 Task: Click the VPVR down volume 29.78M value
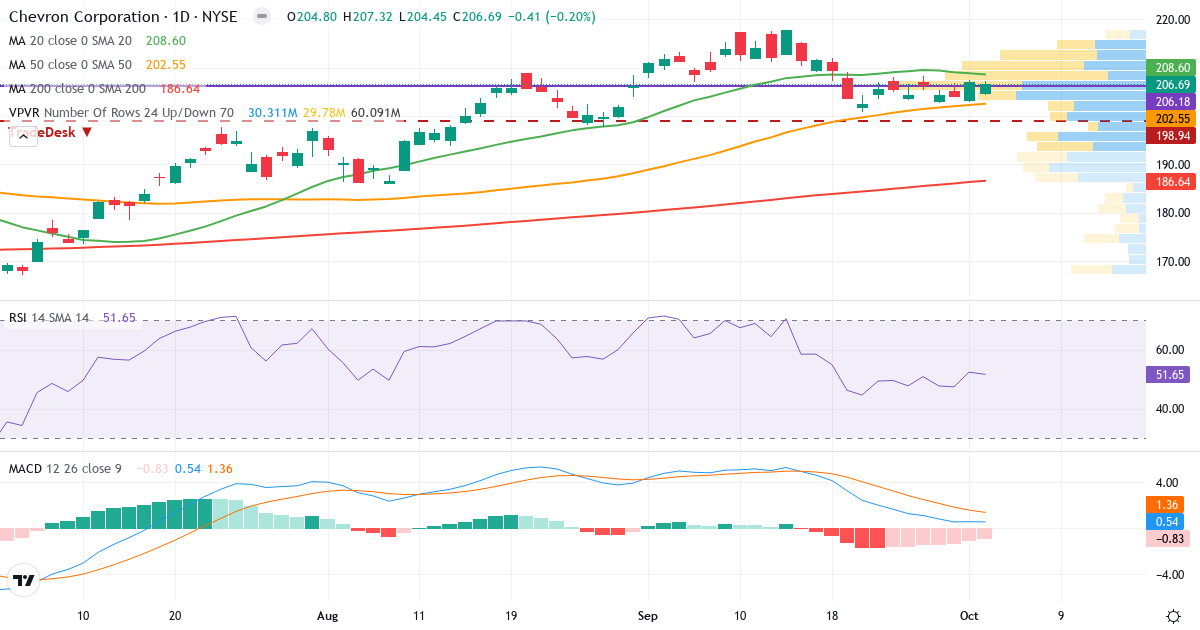322,113
